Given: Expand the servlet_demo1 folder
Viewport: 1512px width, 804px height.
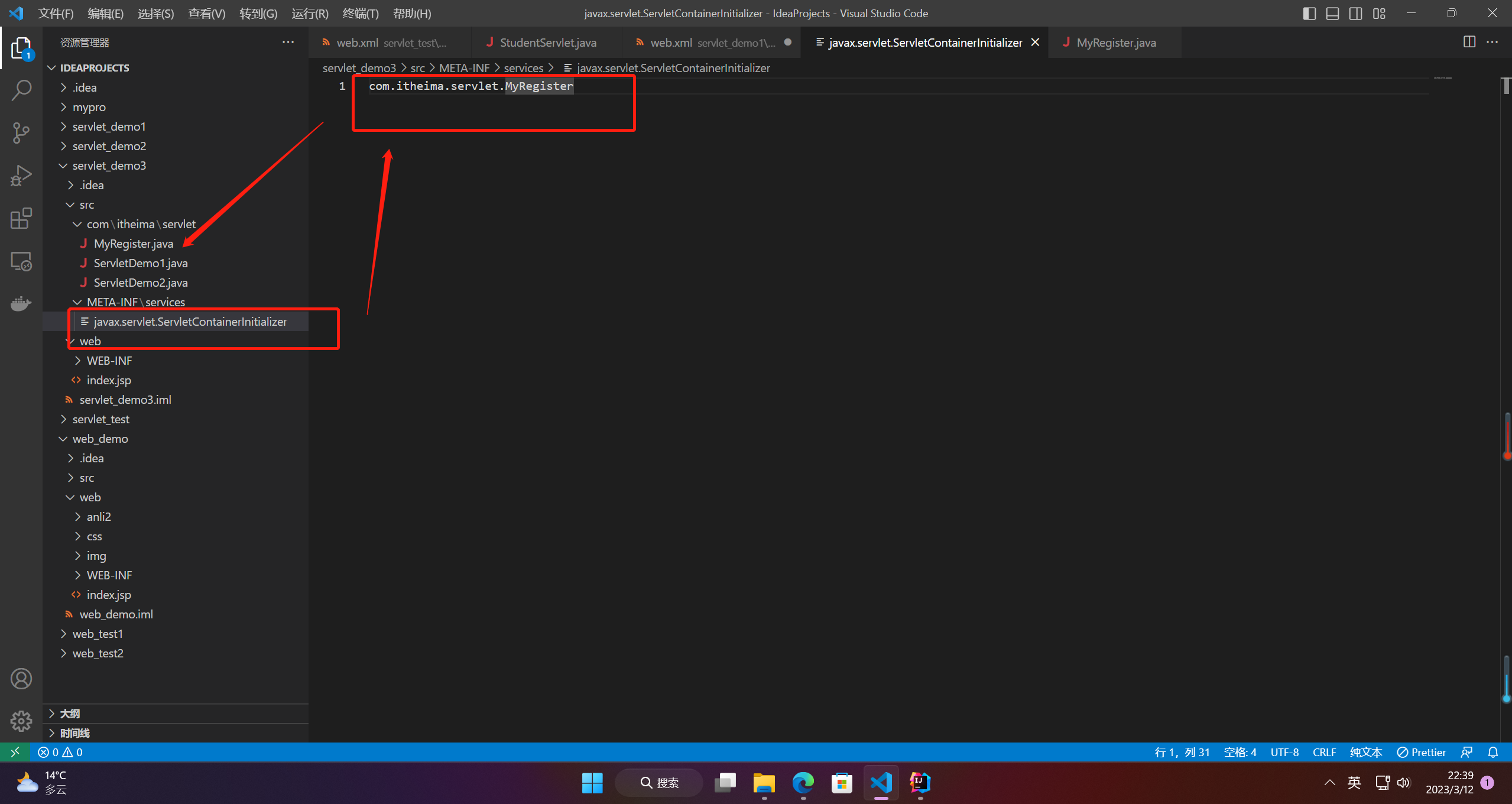Looking at the screenshot, I should 176,127.
